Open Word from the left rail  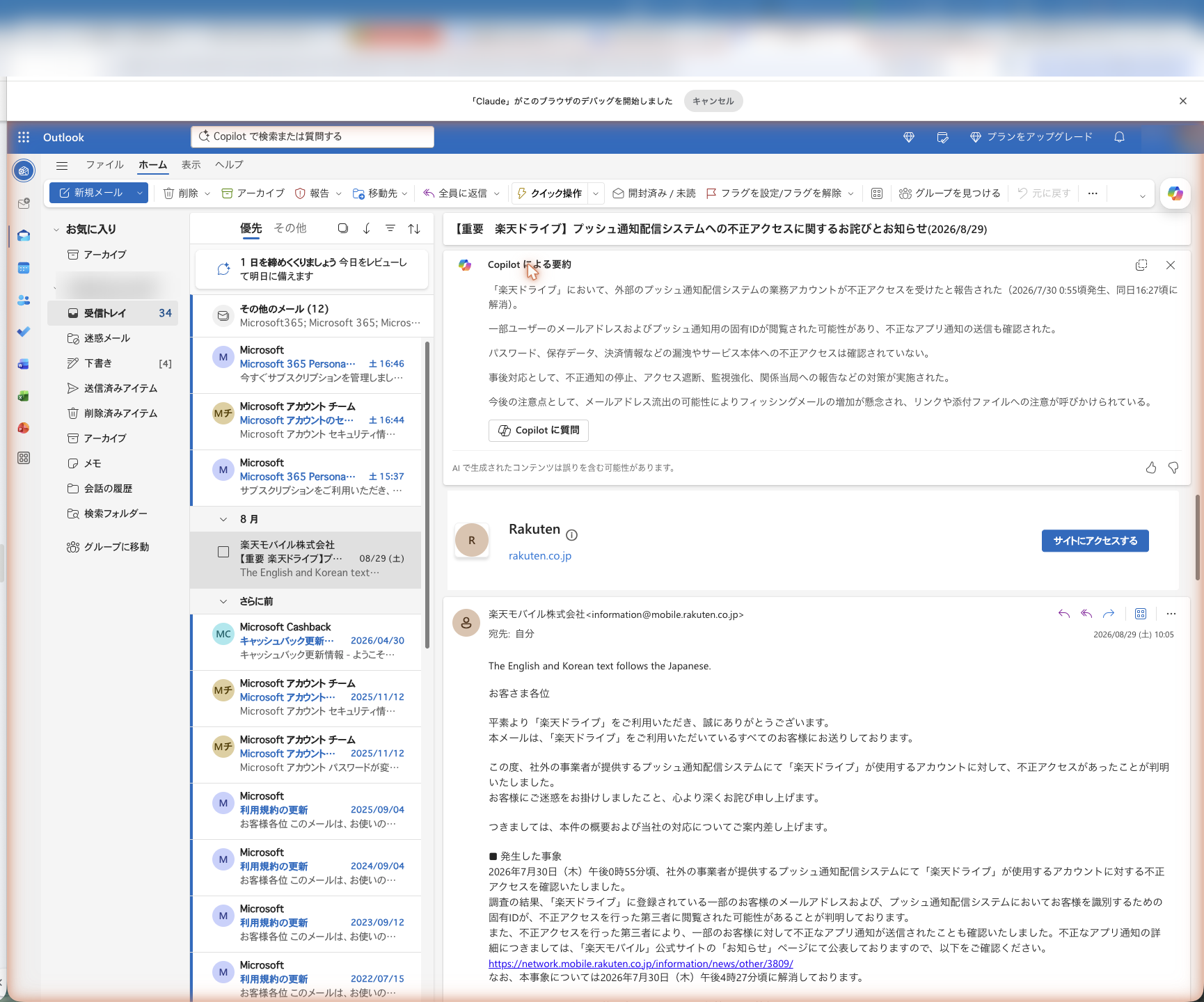(24, 364)
